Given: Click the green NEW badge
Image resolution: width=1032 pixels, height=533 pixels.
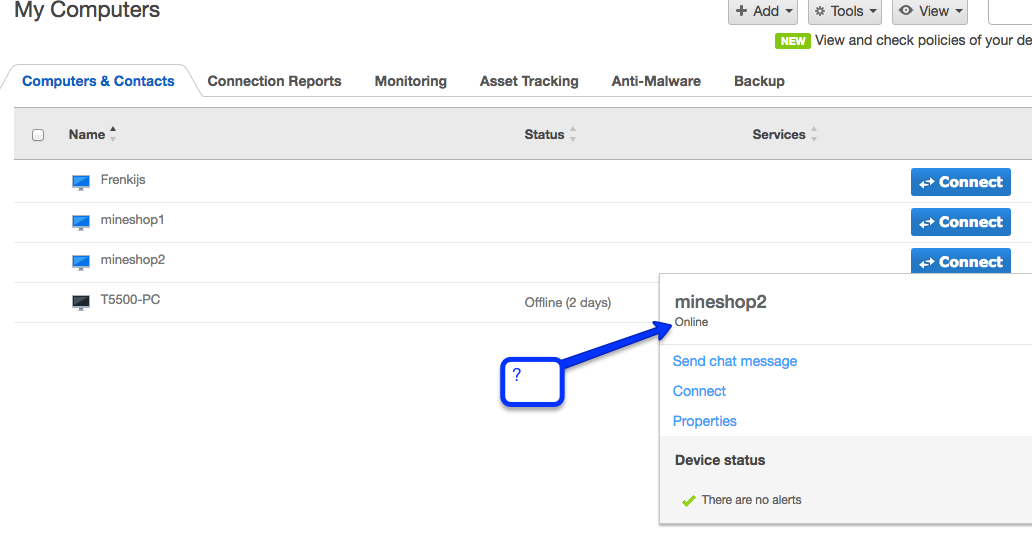Looking at the screenshot, I should 792,41.
